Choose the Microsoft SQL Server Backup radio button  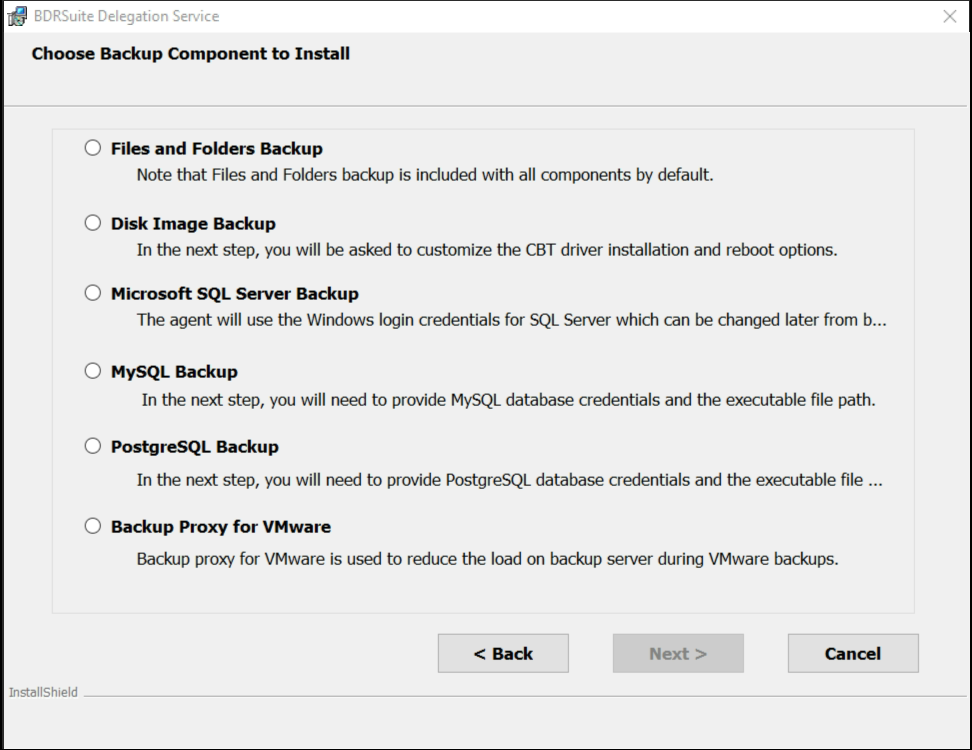tap(93, 293)
